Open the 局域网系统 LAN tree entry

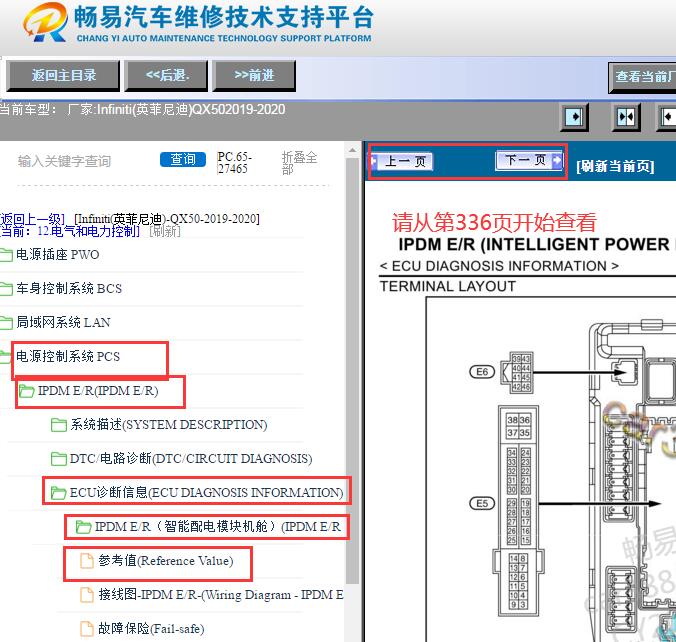point(63,323)
